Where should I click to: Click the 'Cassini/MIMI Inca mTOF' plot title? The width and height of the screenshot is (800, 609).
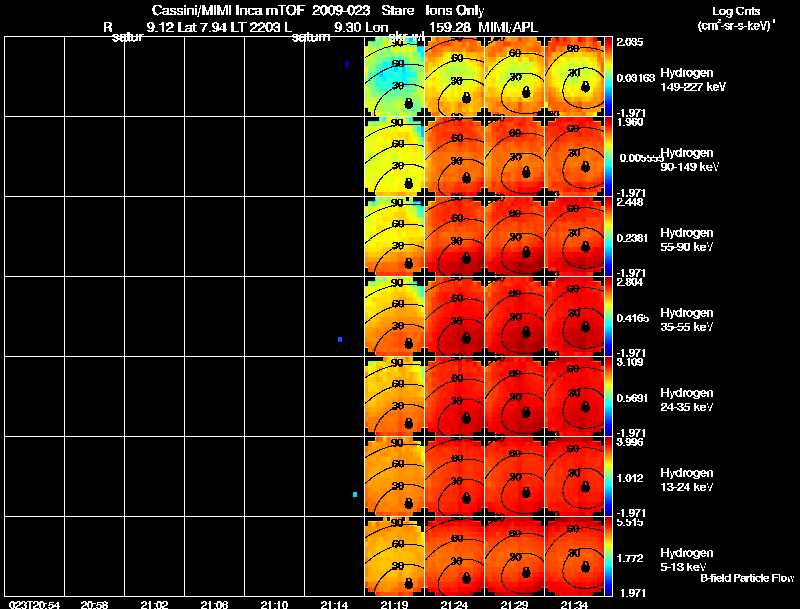tap(228, 10)
